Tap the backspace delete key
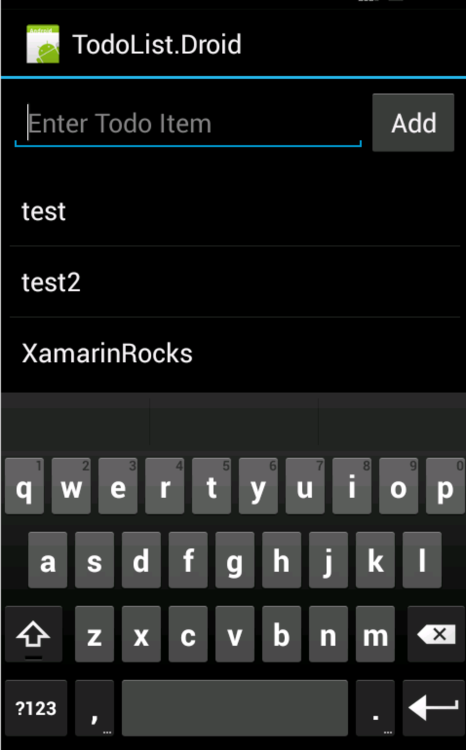The height and width of the screenshot is (750, 466). pyautogui.click(x=436, y=634)
